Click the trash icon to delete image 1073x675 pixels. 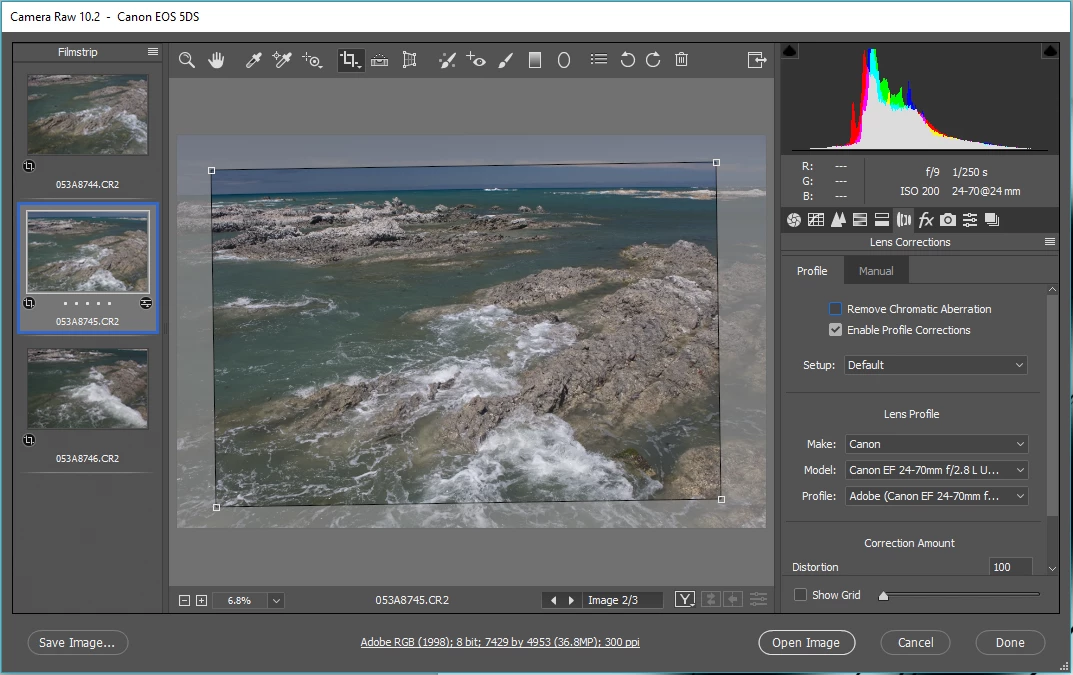pyautogui.click(x=681, y=60)
